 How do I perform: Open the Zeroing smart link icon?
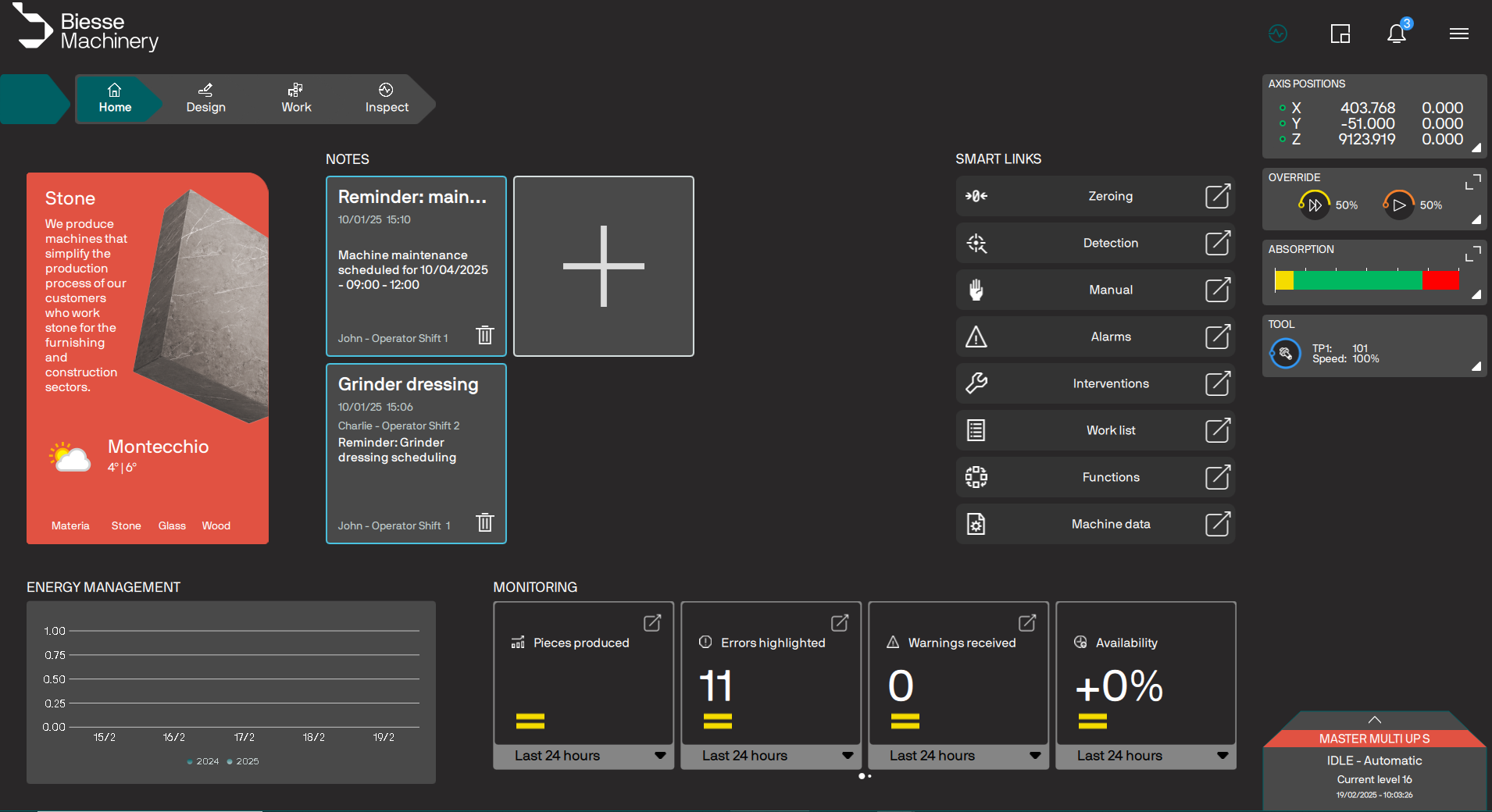[976, 196]
